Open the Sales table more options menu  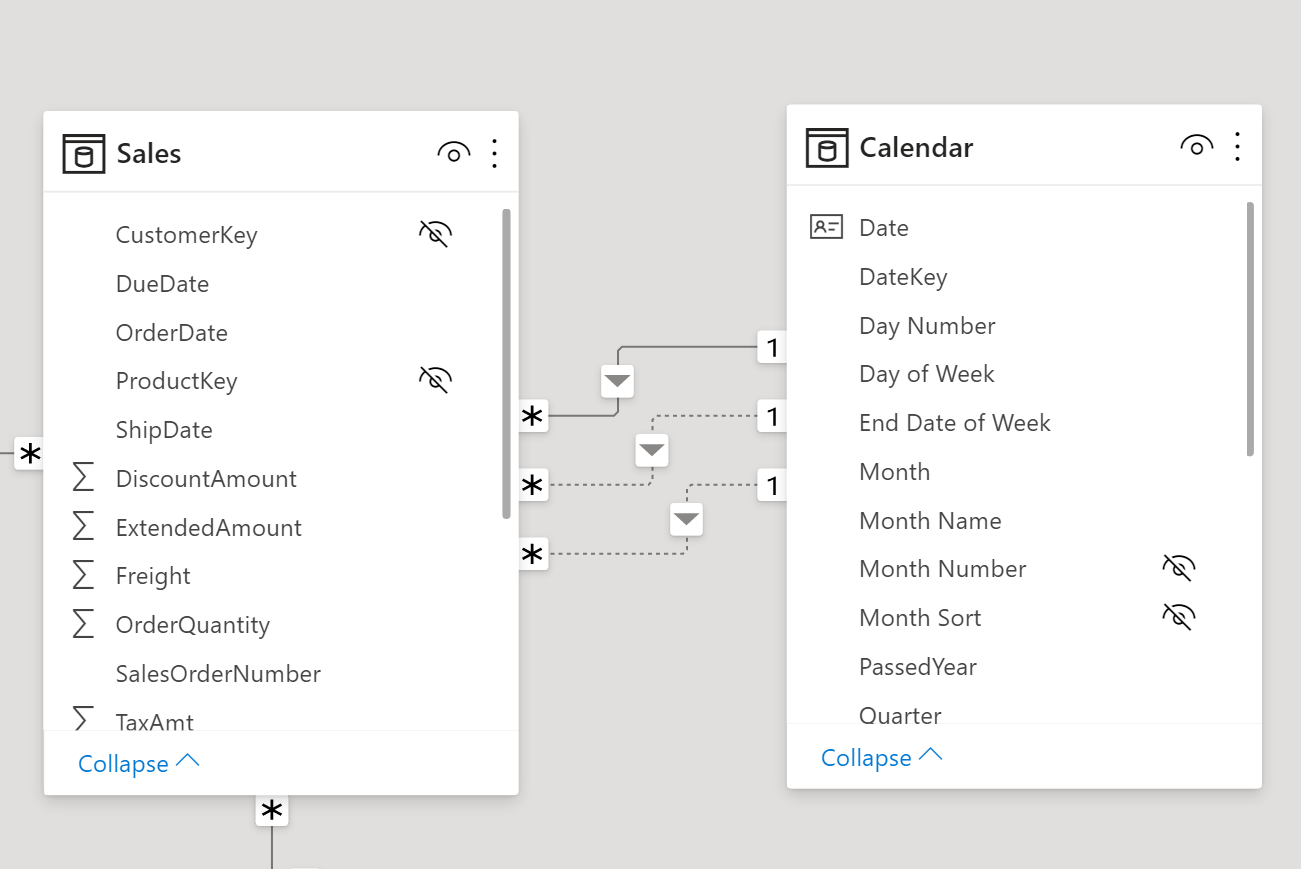[x=495, y=153]
